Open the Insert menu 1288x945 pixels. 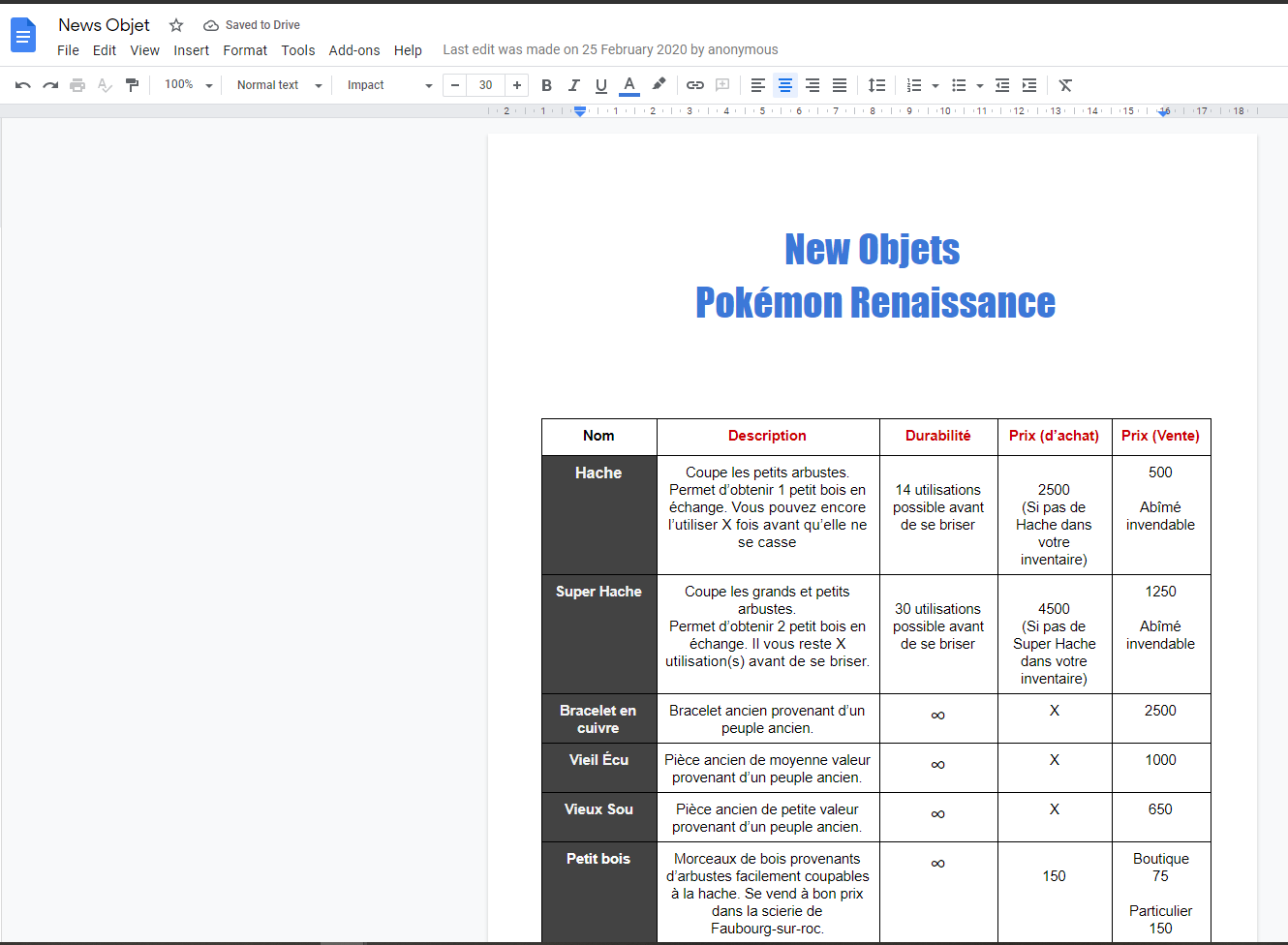click(x=191, y=50)
